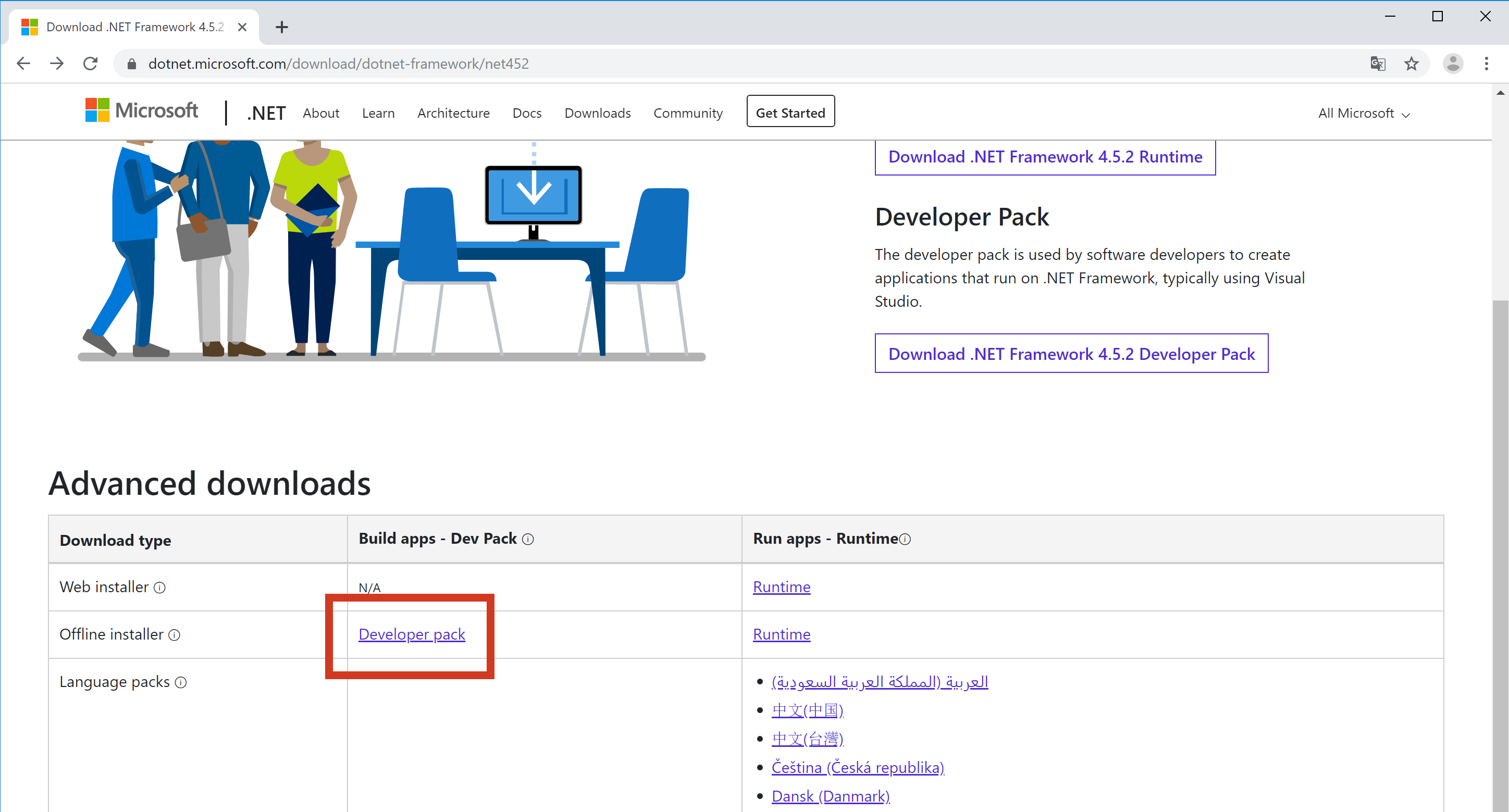Open the offline installer Developer pack link
1509x812 pixels.
(411, 634)
